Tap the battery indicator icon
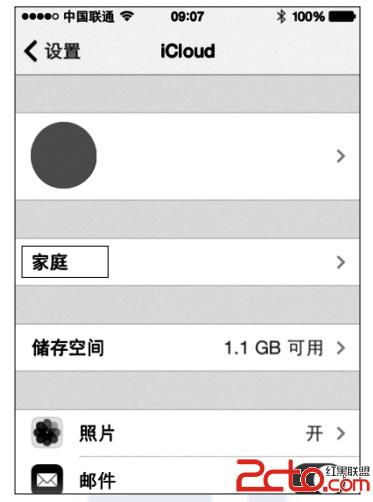This screenshot has width=373, height=502. pos(342,16)
